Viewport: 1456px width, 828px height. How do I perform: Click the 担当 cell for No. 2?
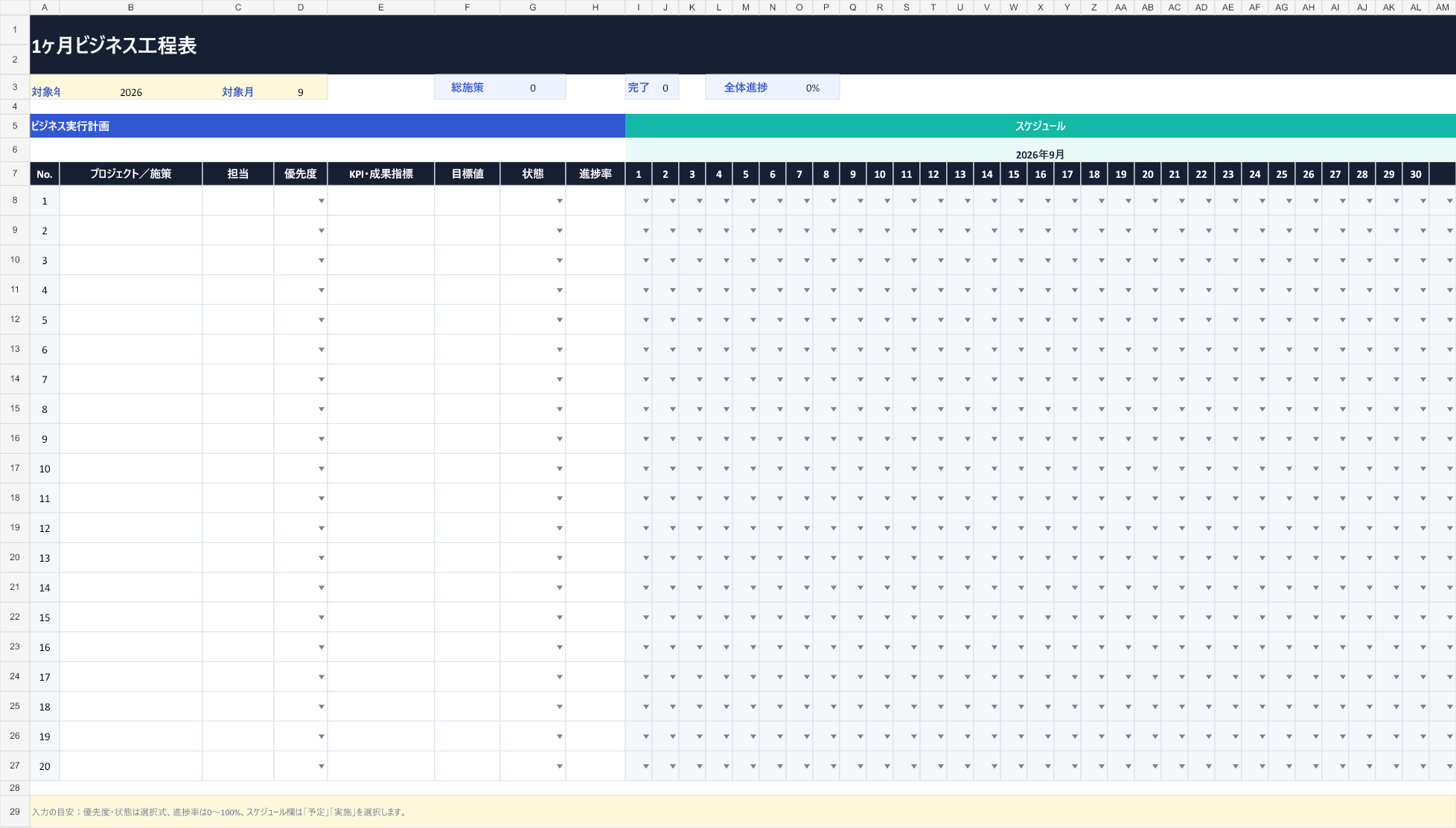pos(238,231)
